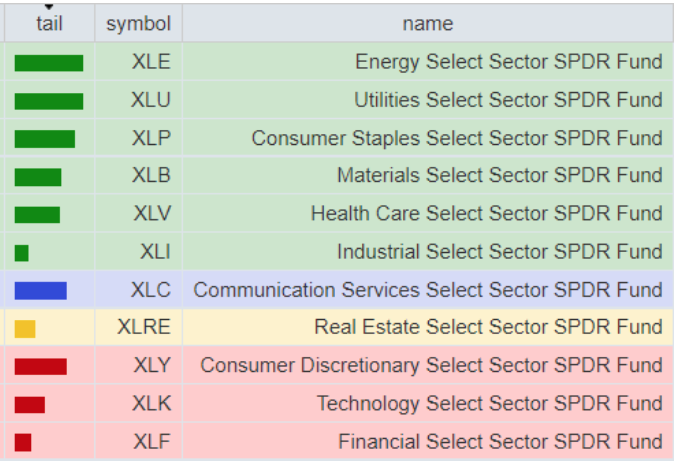Click the red tail bar for XLY
This screenshot has height=462, width=676.
(x=41, y=366)
